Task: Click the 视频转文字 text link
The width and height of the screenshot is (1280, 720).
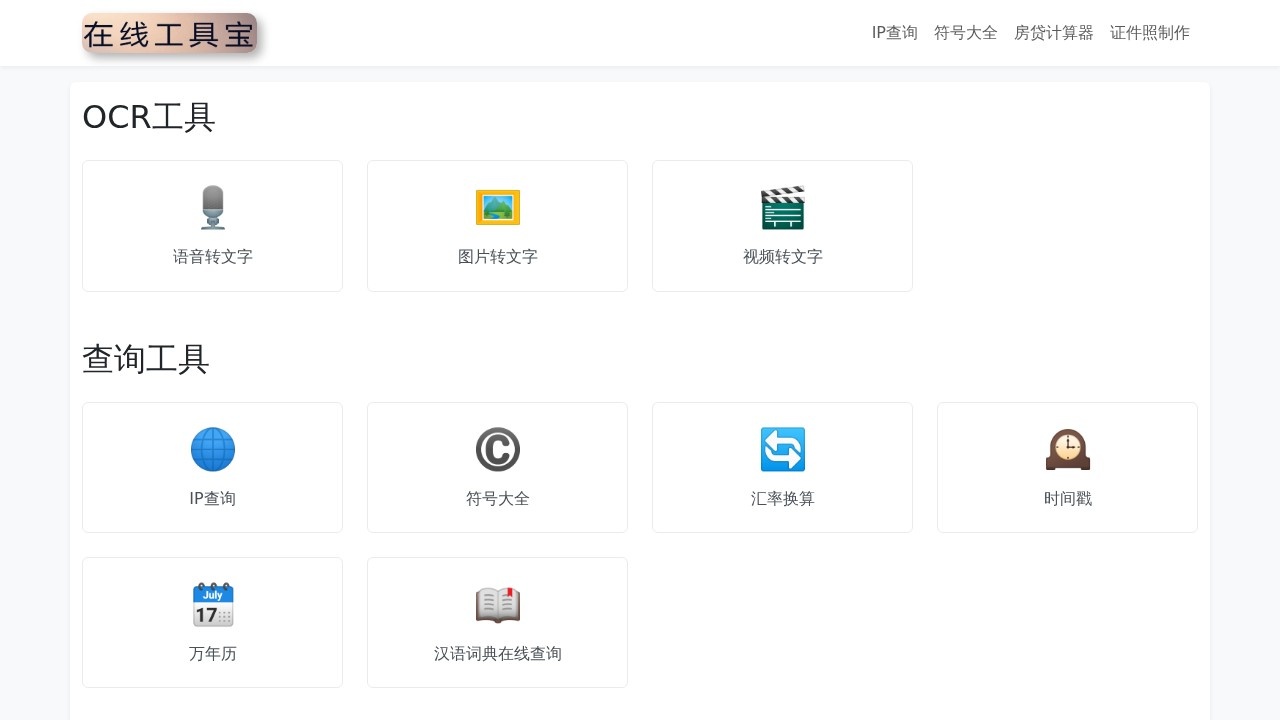Action: 782,256
